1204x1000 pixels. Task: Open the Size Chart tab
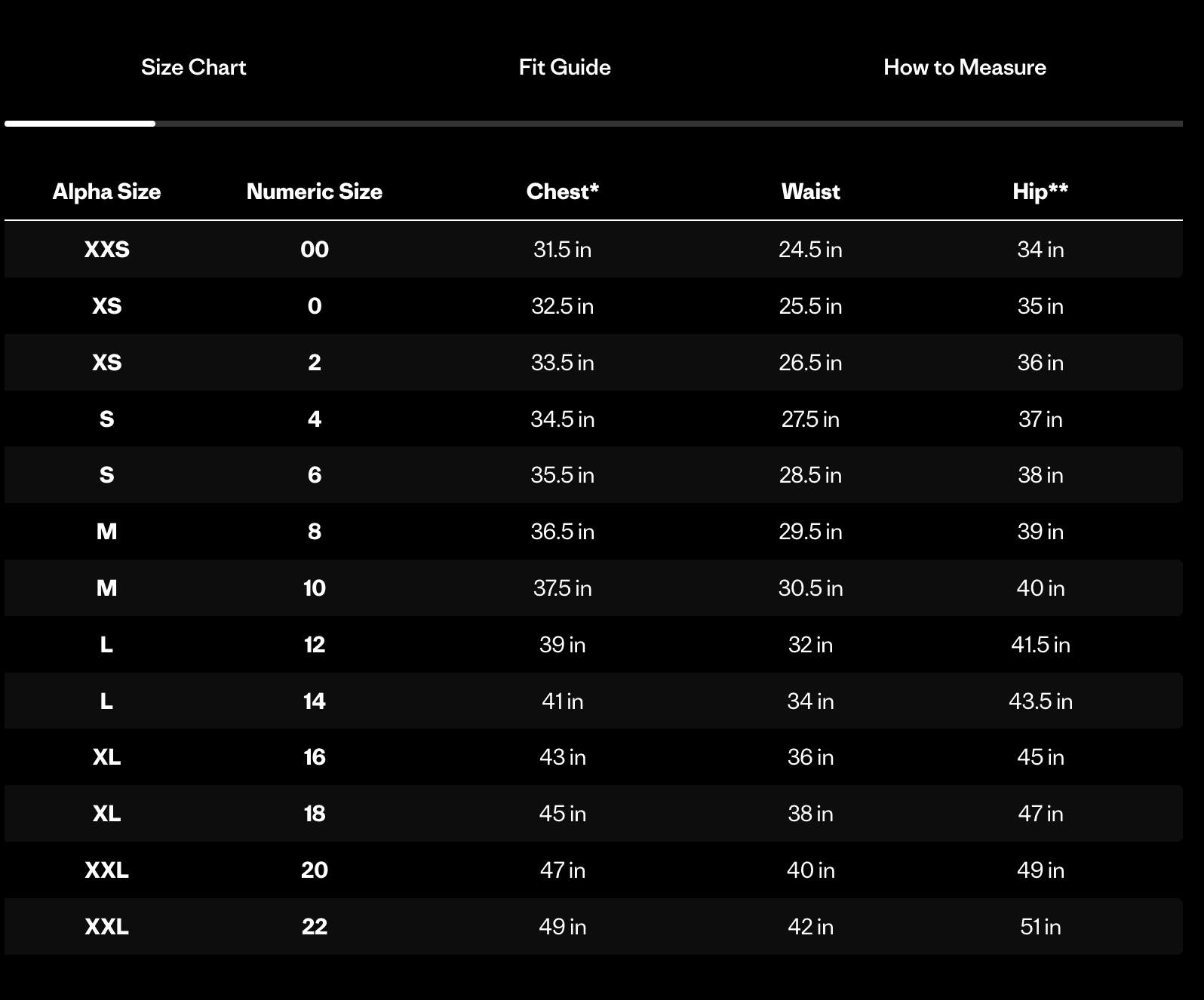[194, 67]
